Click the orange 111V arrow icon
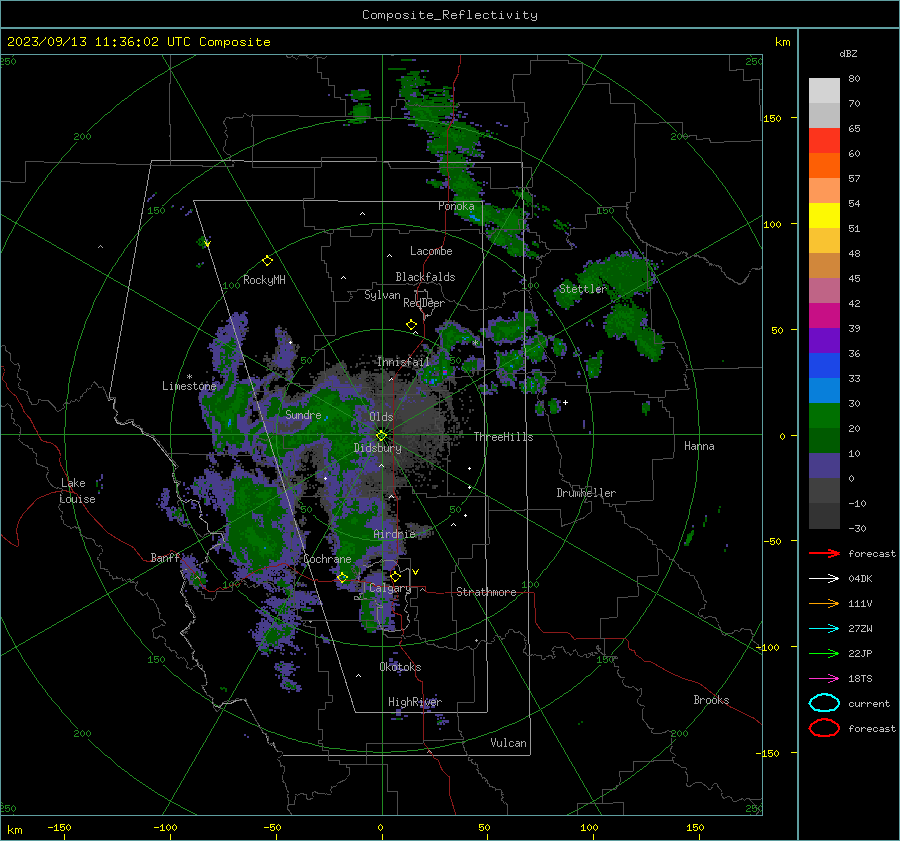This screenshot has width=900, height=841. [824, 603]
